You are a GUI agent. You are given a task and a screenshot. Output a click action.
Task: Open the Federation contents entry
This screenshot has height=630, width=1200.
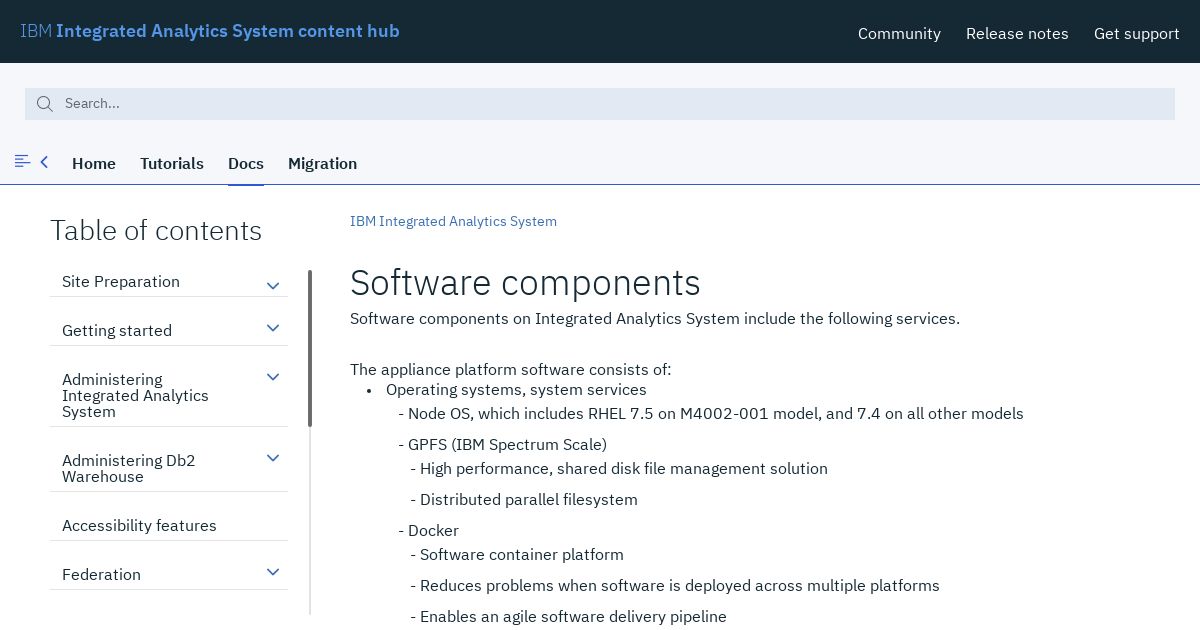(101, 574)
